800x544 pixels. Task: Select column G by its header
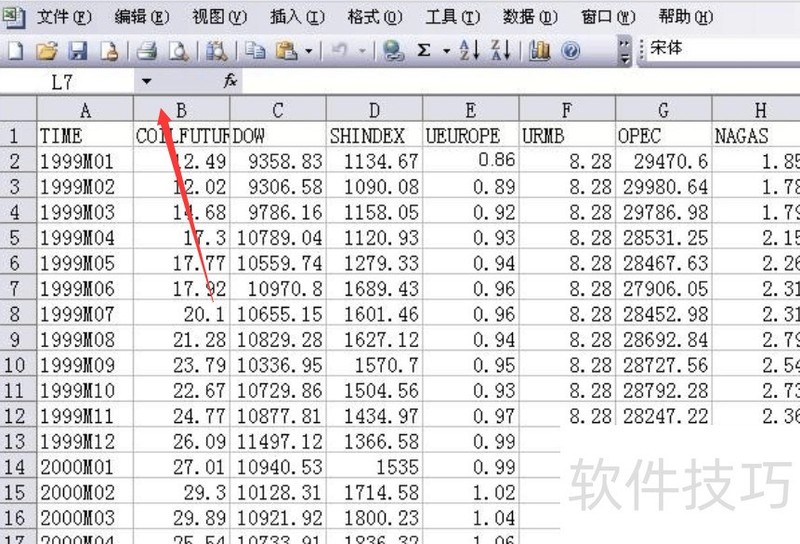click(664, 109)
